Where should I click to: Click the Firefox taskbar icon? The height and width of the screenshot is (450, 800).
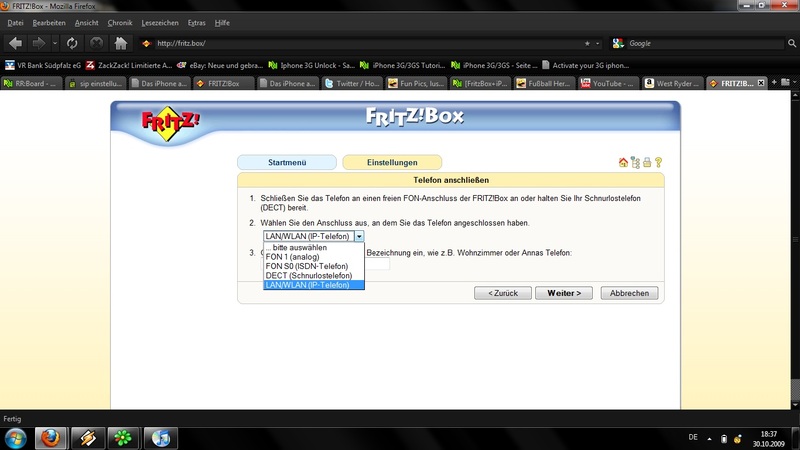(51, 438)
